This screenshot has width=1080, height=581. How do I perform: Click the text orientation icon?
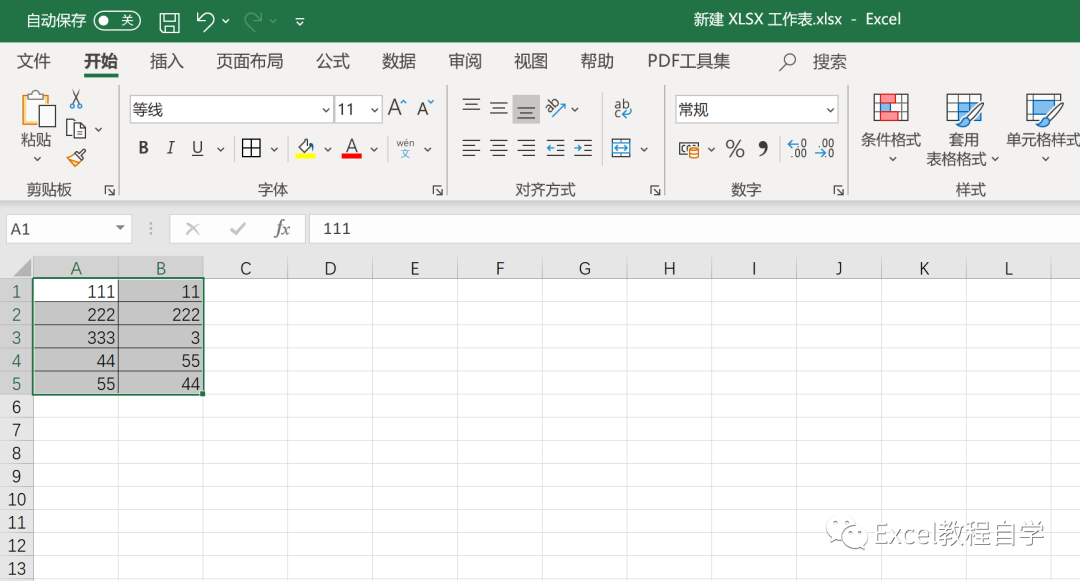click(x=556, y=107)
